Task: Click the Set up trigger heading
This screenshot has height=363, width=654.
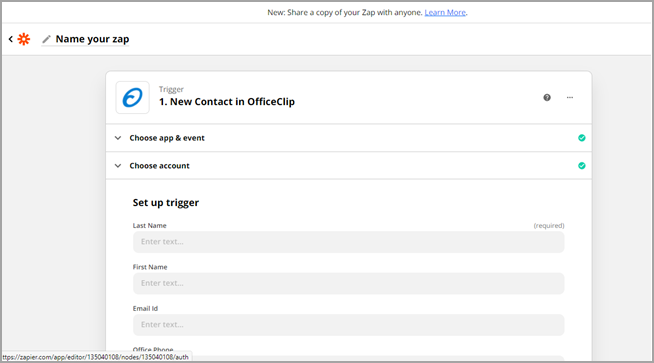Action: pos(166,203)
